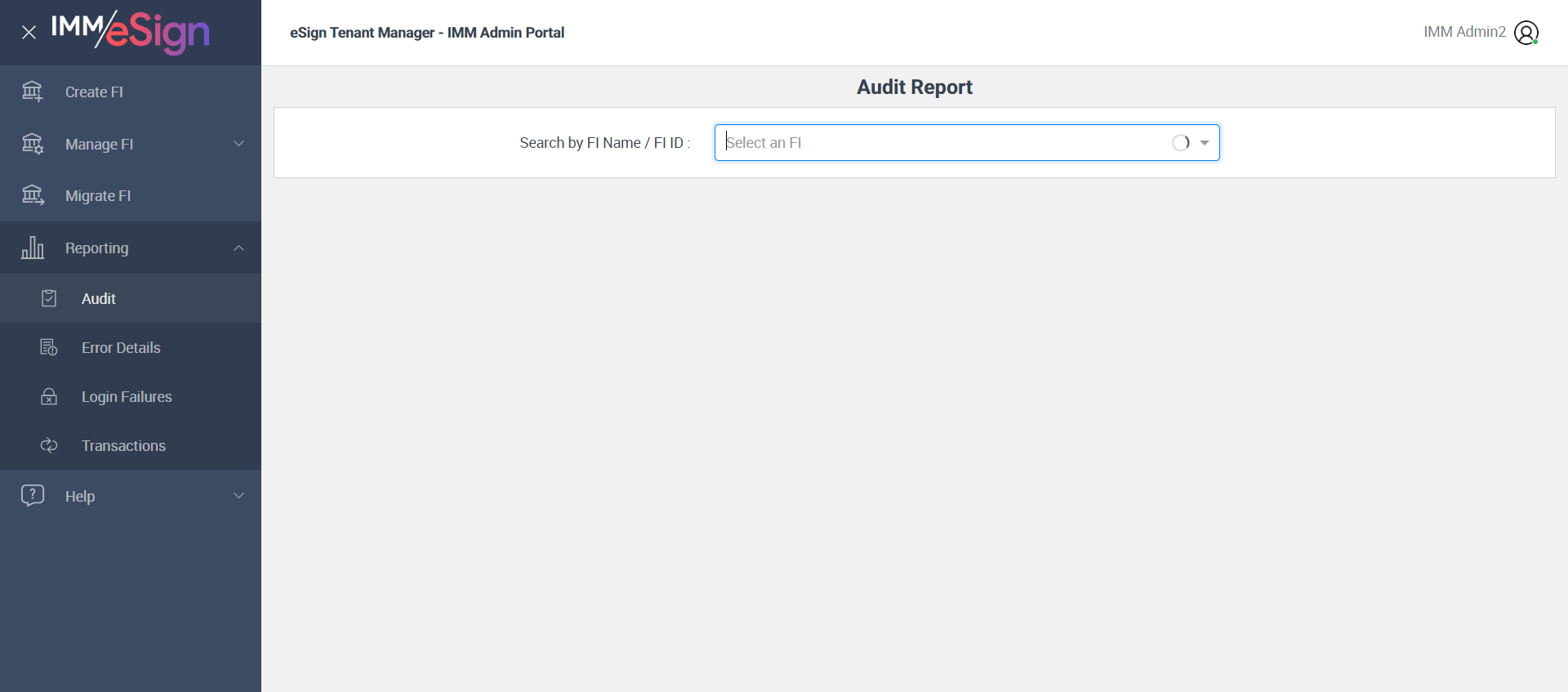Open the Transactions report
This screenshot has height=692, width=1568.
pos(131,445)
